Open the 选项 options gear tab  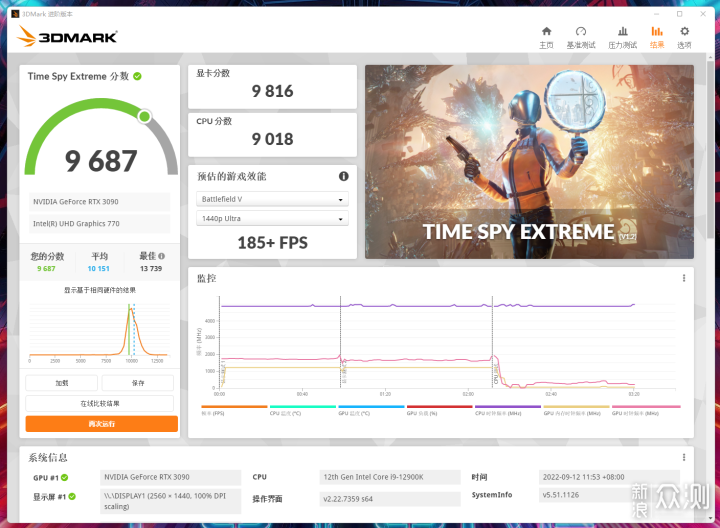[684, 37]
